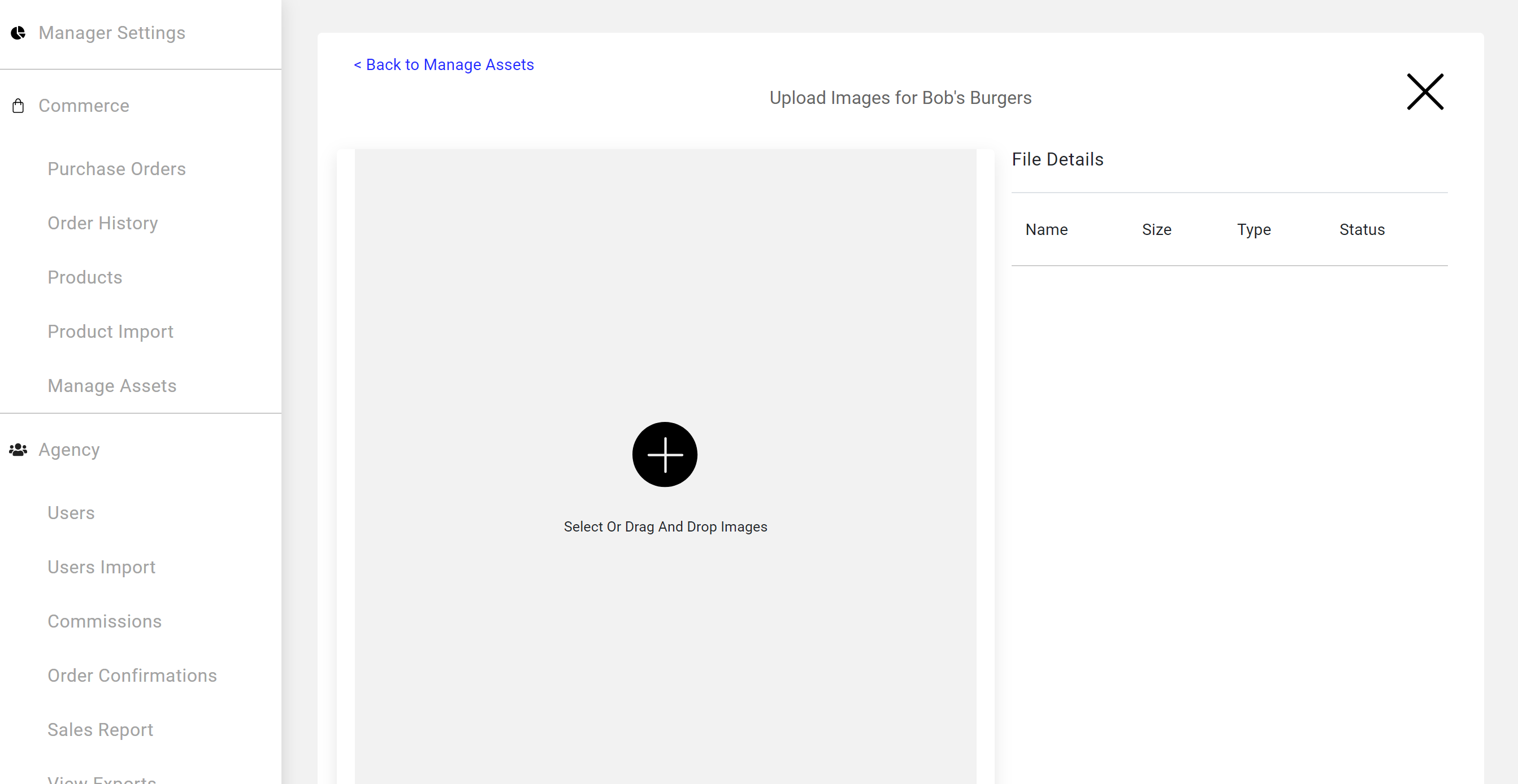The image size is (1518, 784).
Task: Click Select Or Drag And Drop Images area
Action: pos(665,527)
